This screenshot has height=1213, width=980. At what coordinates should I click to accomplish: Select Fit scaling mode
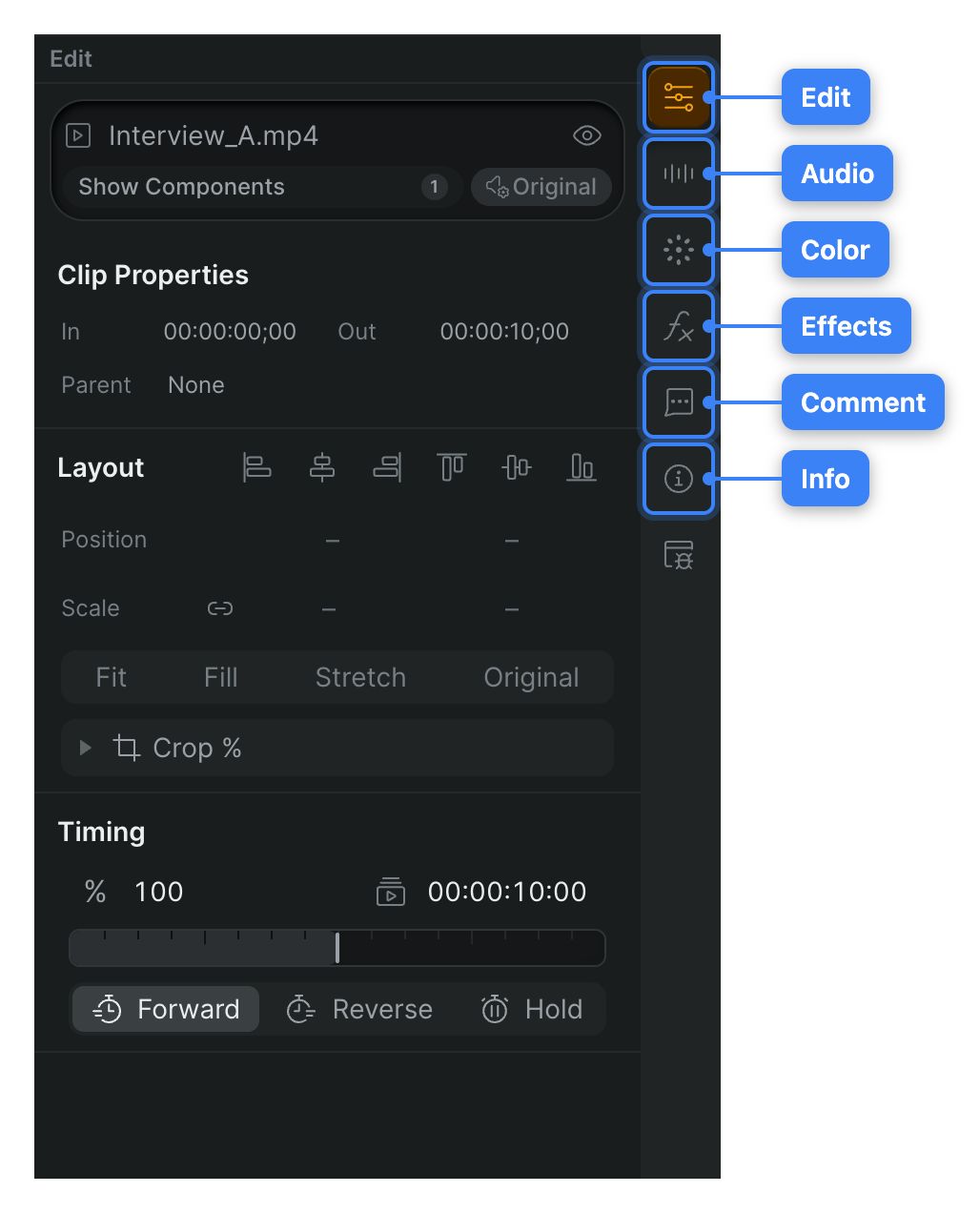pos(111,677)
